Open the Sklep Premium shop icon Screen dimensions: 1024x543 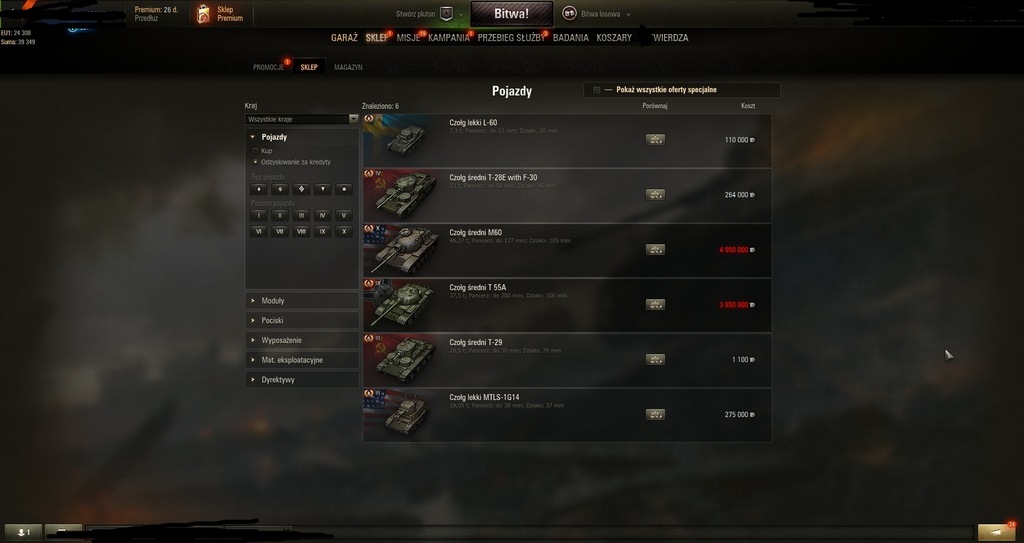pyautogui.click(x=204, y=14)
